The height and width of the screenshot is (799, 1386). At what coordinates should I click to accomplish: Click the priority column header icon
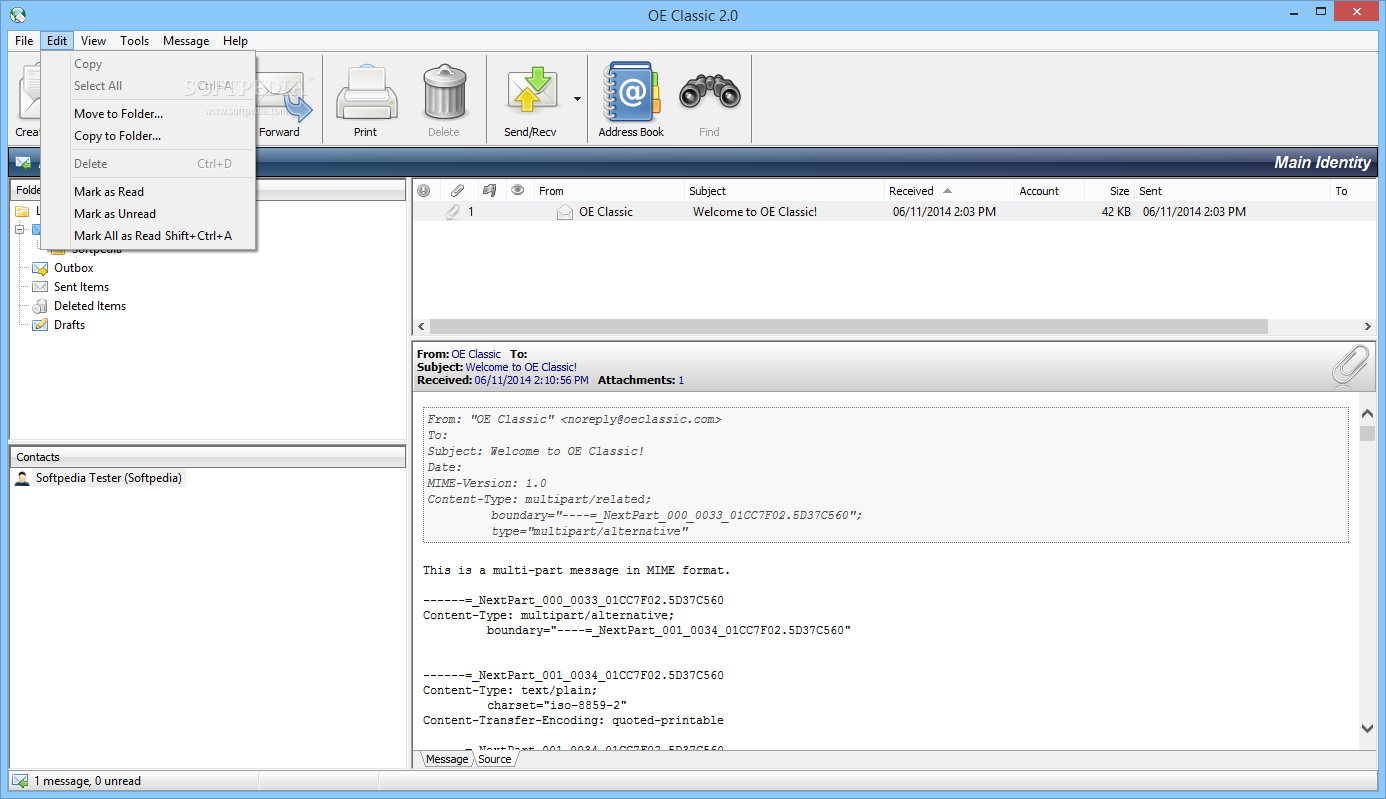424,190
